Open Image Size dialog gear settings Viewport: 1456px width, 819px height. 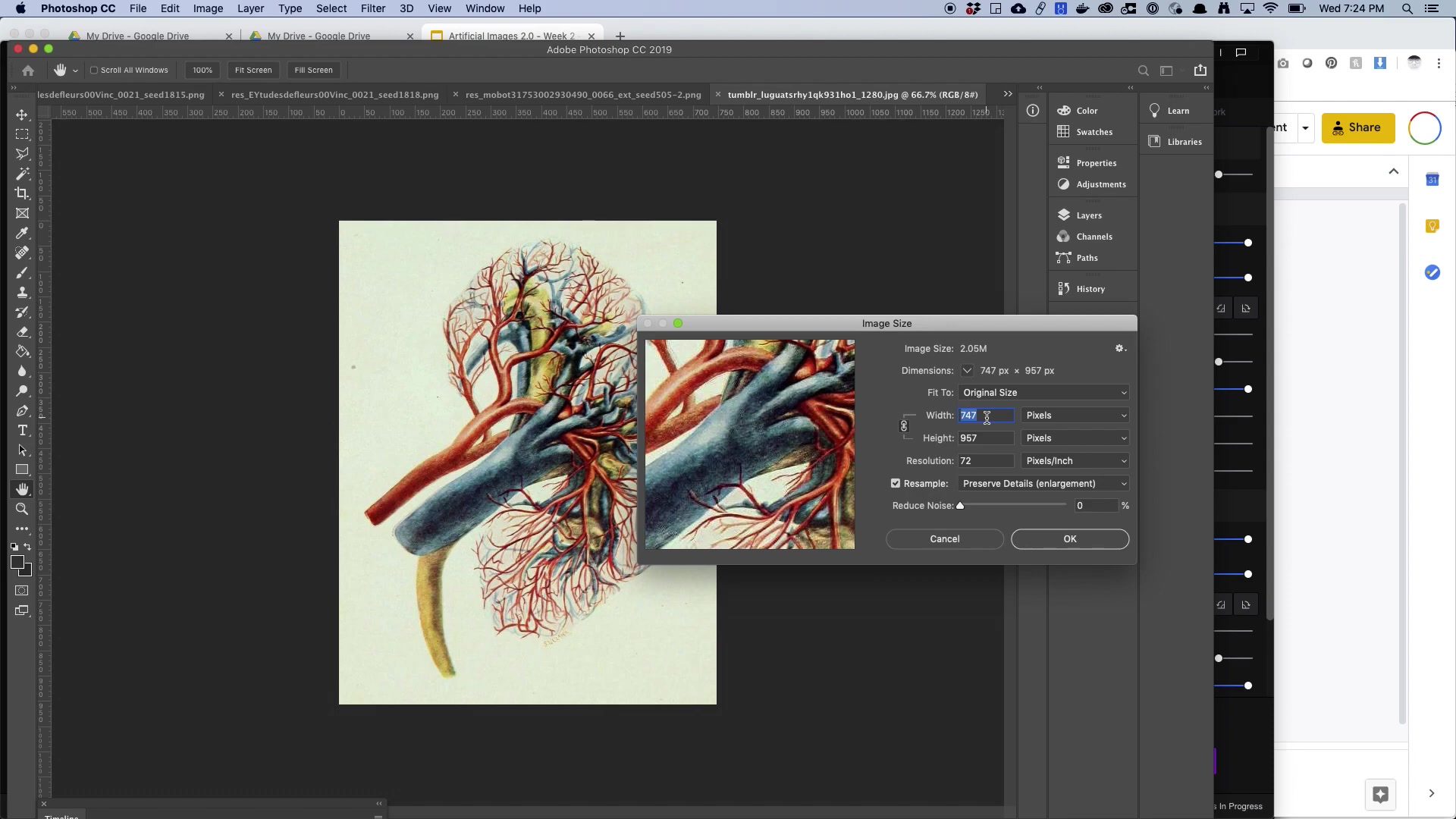coord(1120,348)
